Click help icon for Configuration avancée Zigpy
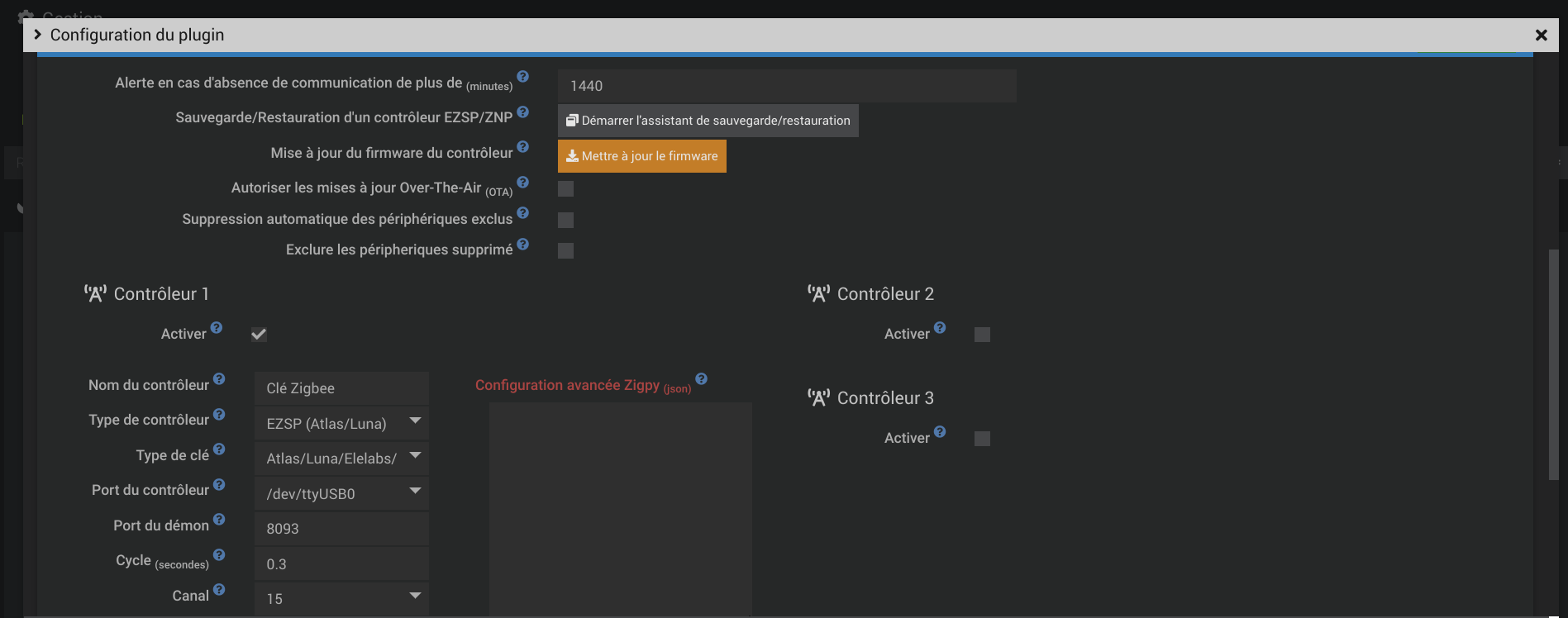 point(701,379)
